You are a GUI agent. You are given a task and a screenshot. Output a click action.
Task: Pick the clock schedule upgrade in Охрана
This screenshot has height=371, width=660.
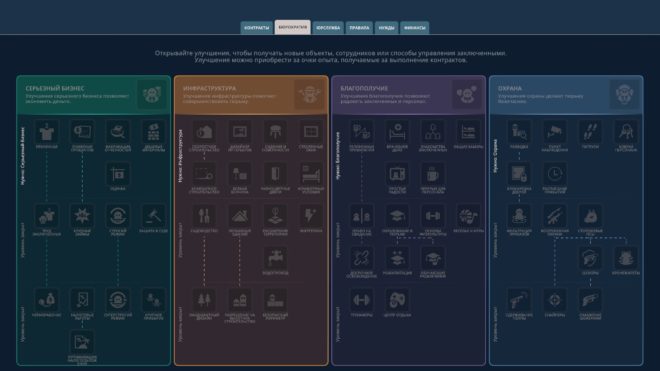point(554,174)
